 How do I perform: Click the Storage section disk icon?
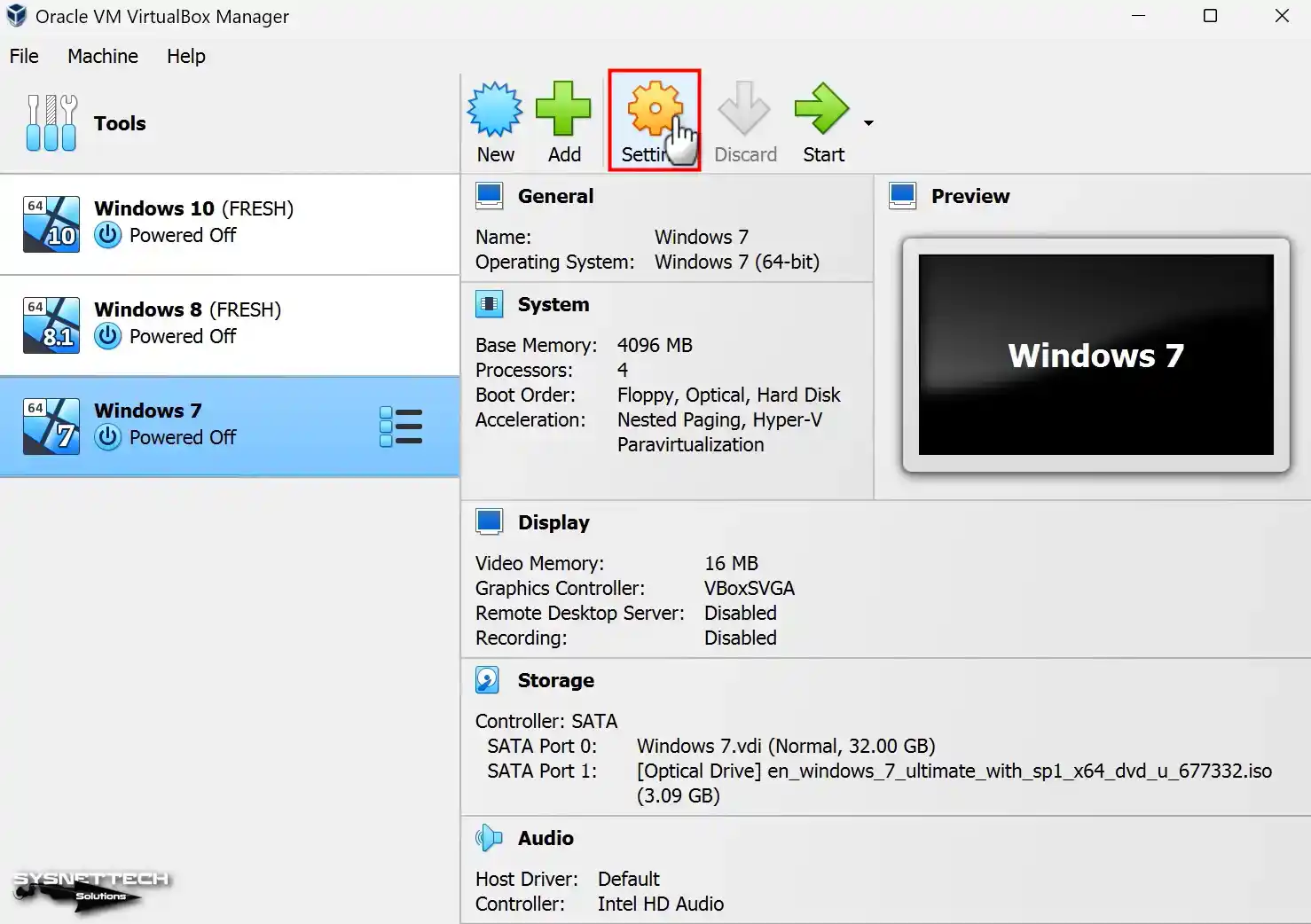[488, 680]
